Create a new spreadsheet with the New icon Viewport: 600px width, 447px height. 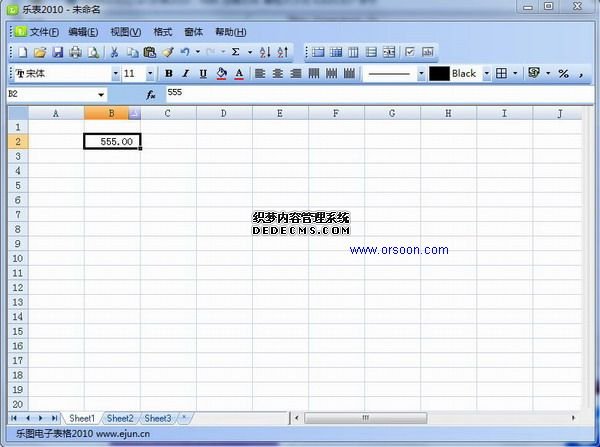(x=23, y=52)
